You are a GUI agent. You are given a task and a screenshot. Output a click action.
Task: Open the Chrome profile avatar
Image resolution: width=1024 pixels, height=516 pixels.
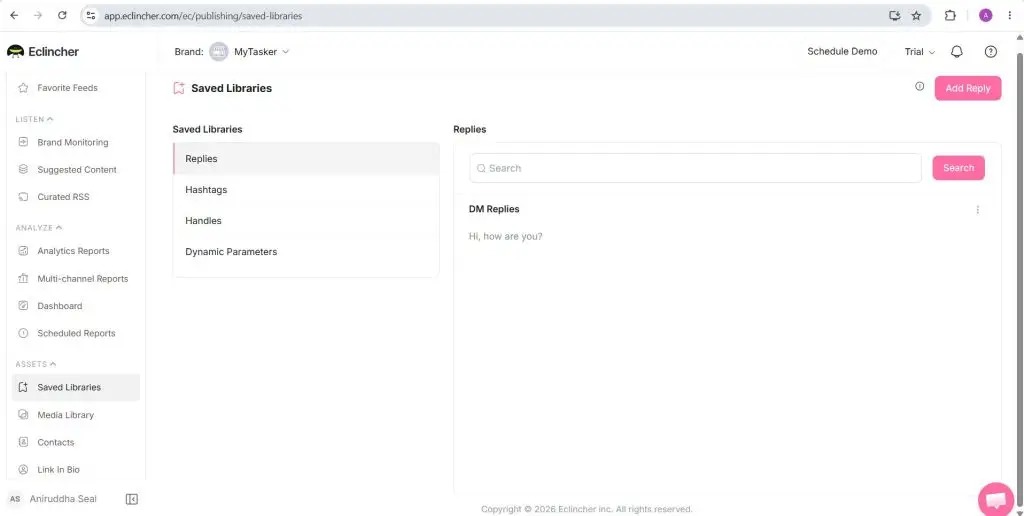pos(985,16)
